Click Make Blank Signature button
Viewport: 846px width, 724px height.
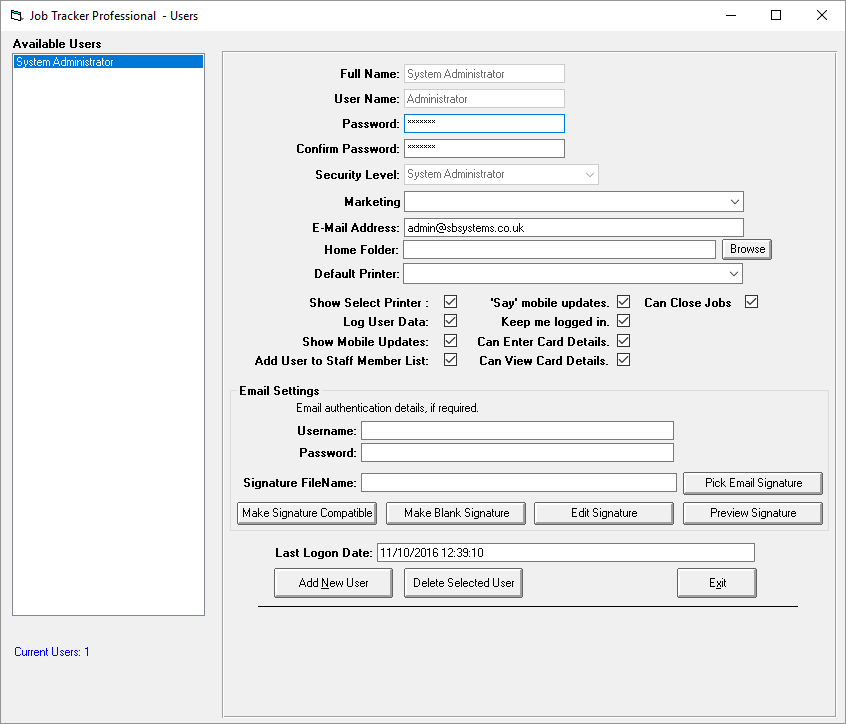coord(456,513)
